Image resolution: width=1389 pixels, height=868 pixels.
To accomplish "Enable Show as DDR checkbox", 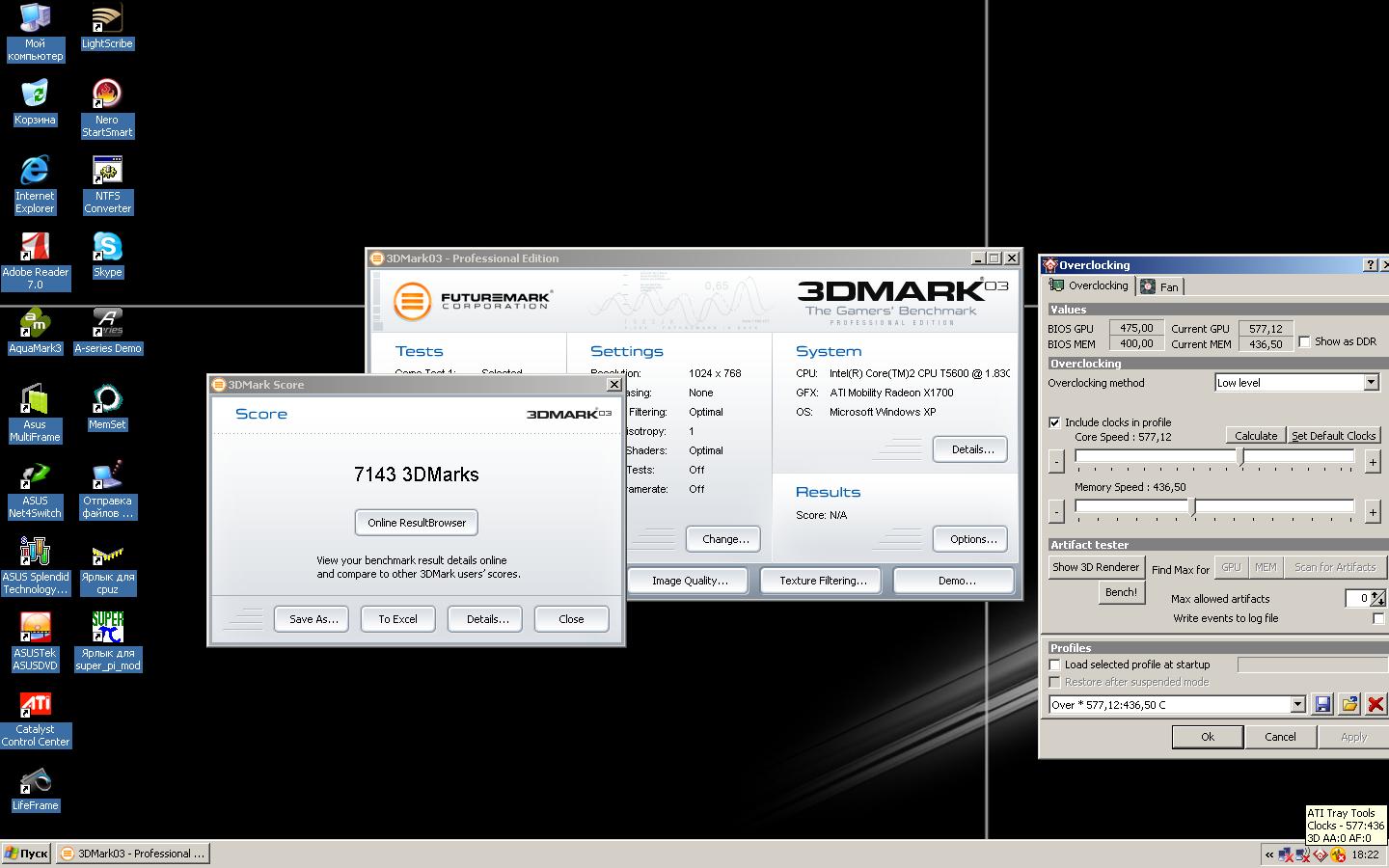I will tap(1304, 341).
